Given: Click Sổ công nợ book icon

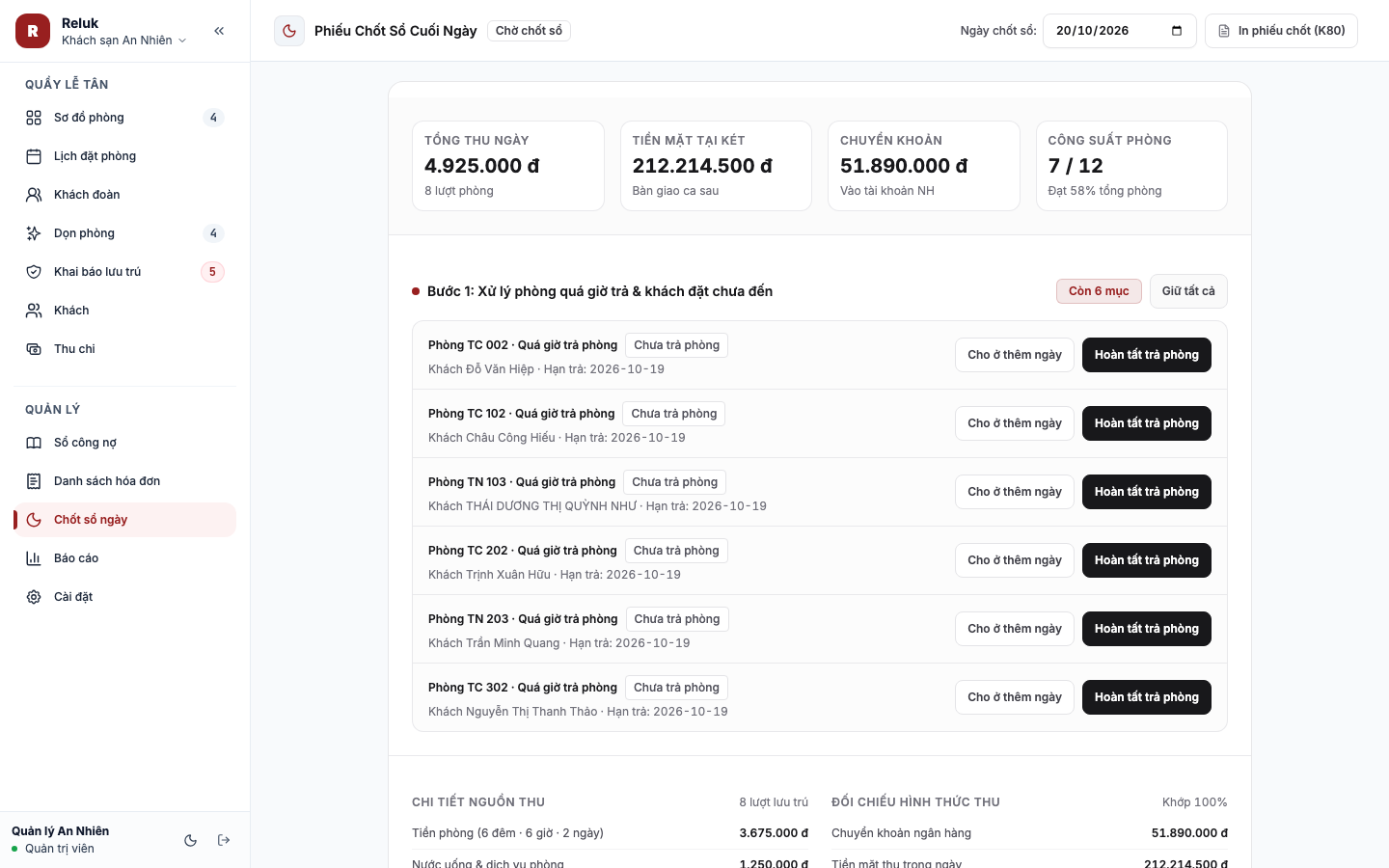Looking at the screenshot, I should point(34,443).
